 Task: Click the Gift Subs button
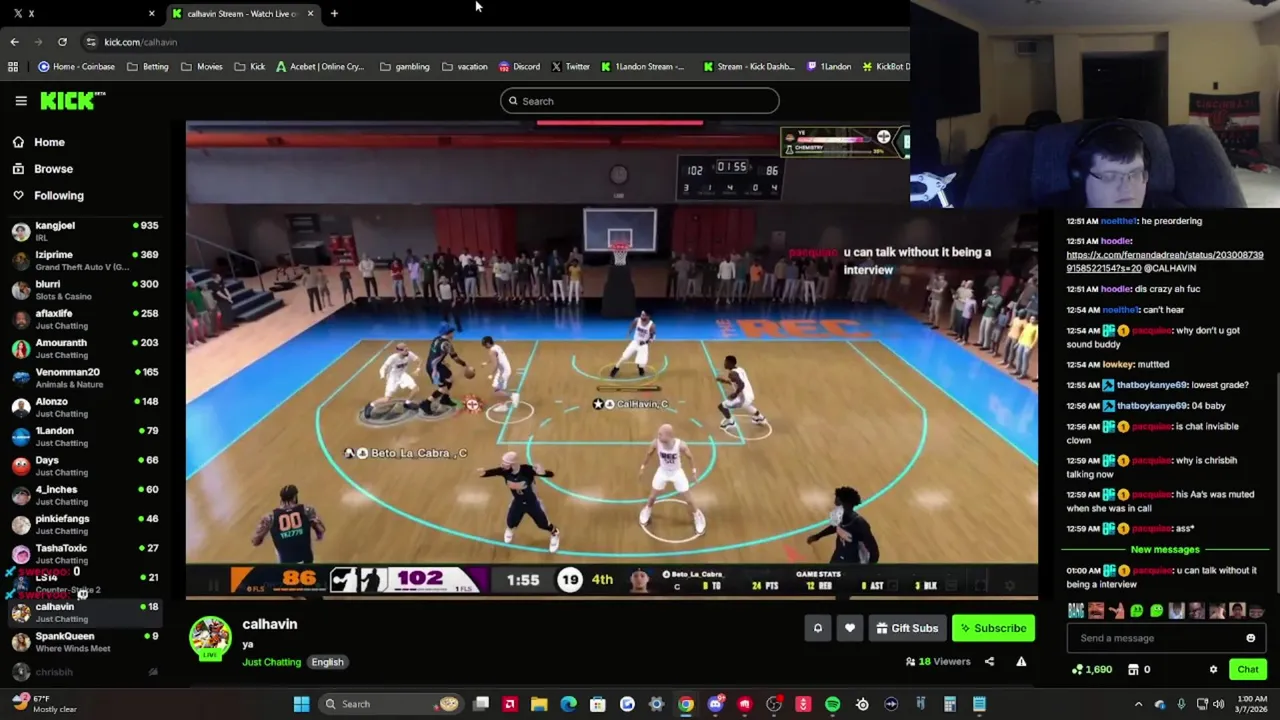(x=907, y=628)
